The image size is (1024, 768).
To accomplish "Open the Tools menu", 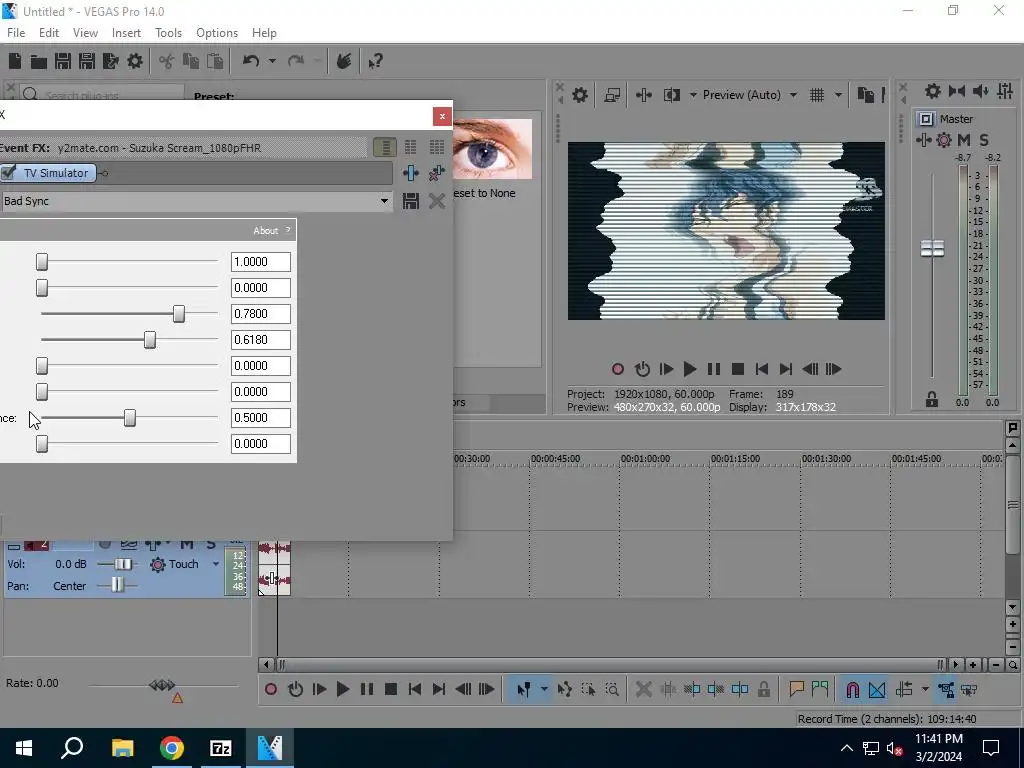I will point(168,33).
